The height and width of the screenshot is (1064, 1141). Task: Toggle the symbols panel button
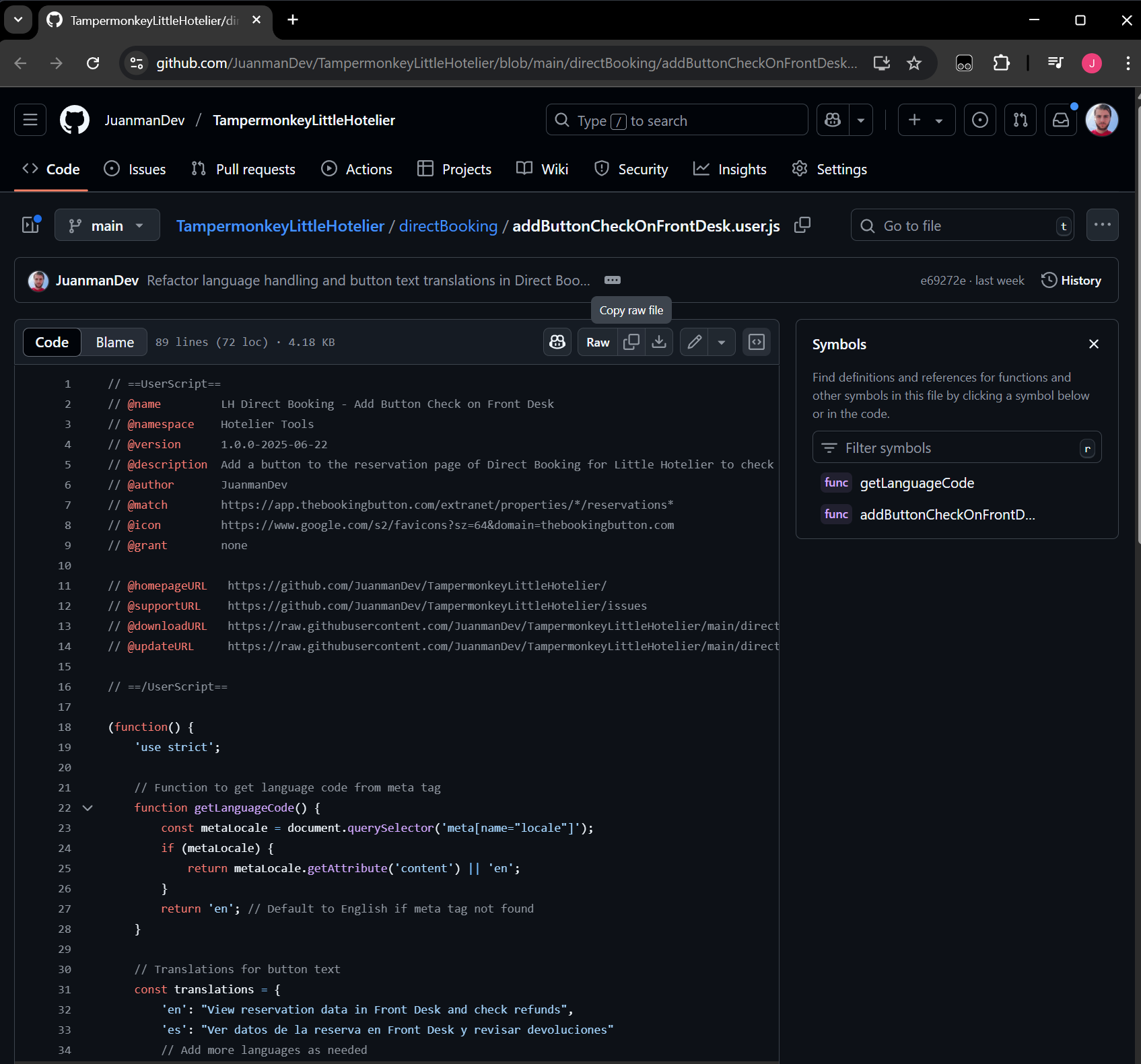[757, 342]
